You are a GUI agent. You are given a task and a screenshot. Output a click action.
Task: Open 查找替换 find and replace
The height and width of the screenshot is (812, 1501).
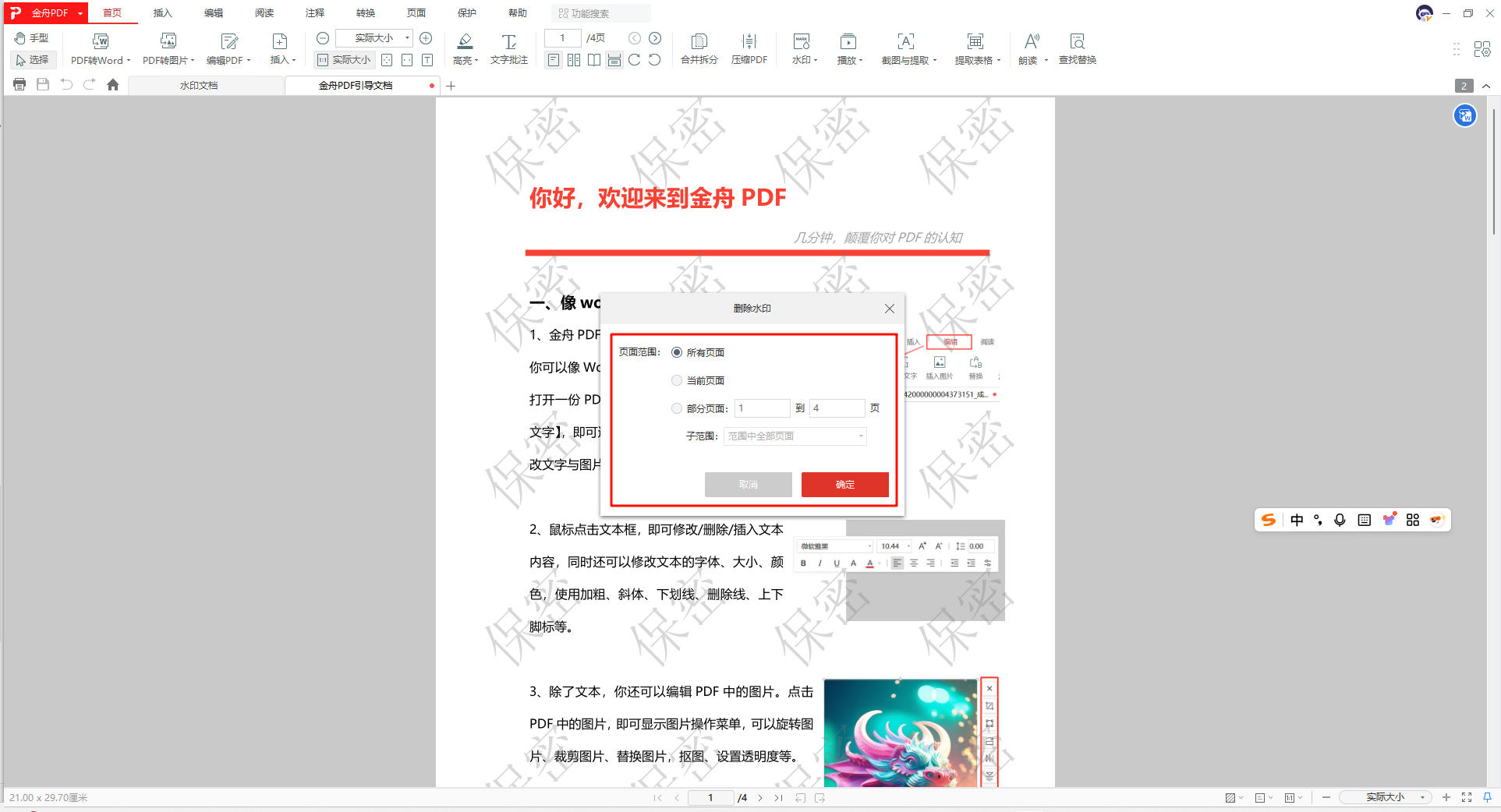[x=1078, y=49]
